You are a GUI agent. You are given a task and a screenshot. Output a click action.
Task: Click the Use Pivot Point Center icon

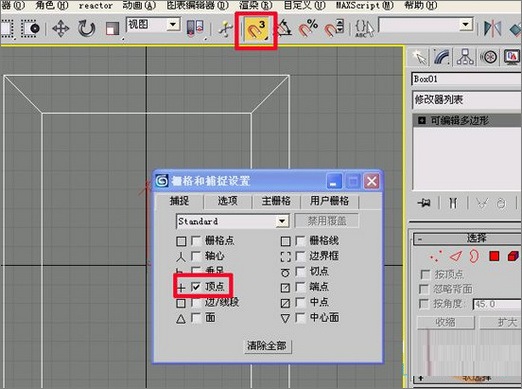195,28
